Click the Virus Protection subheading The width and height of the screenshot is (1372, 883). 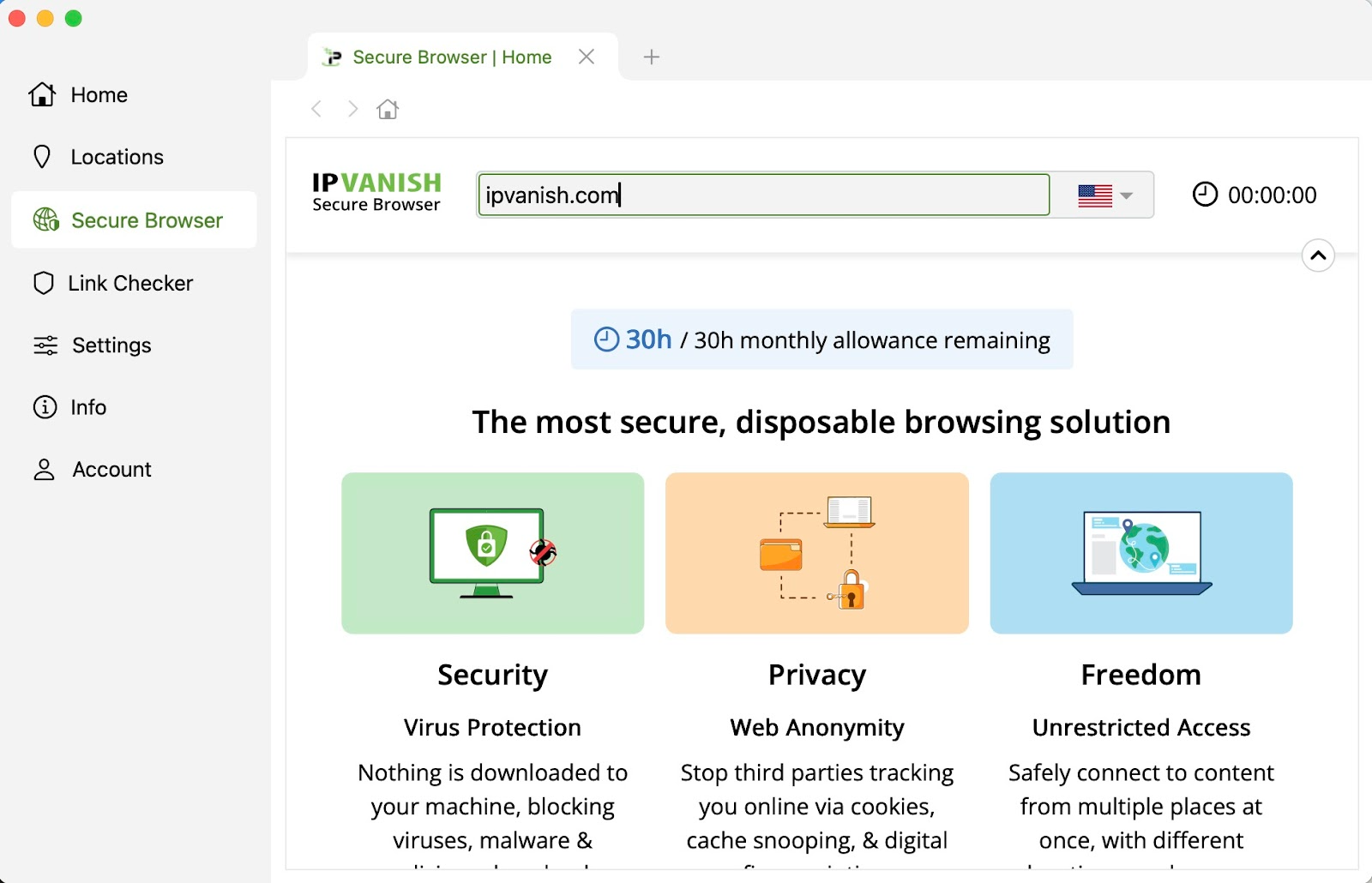(493, 727)
